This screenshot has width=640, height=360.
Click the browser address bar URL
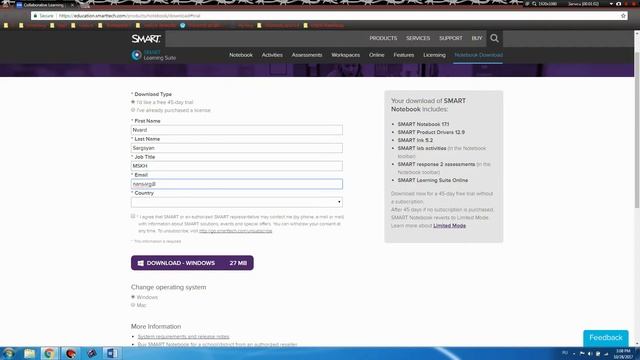pyautogui.click(x=129, y=16)
